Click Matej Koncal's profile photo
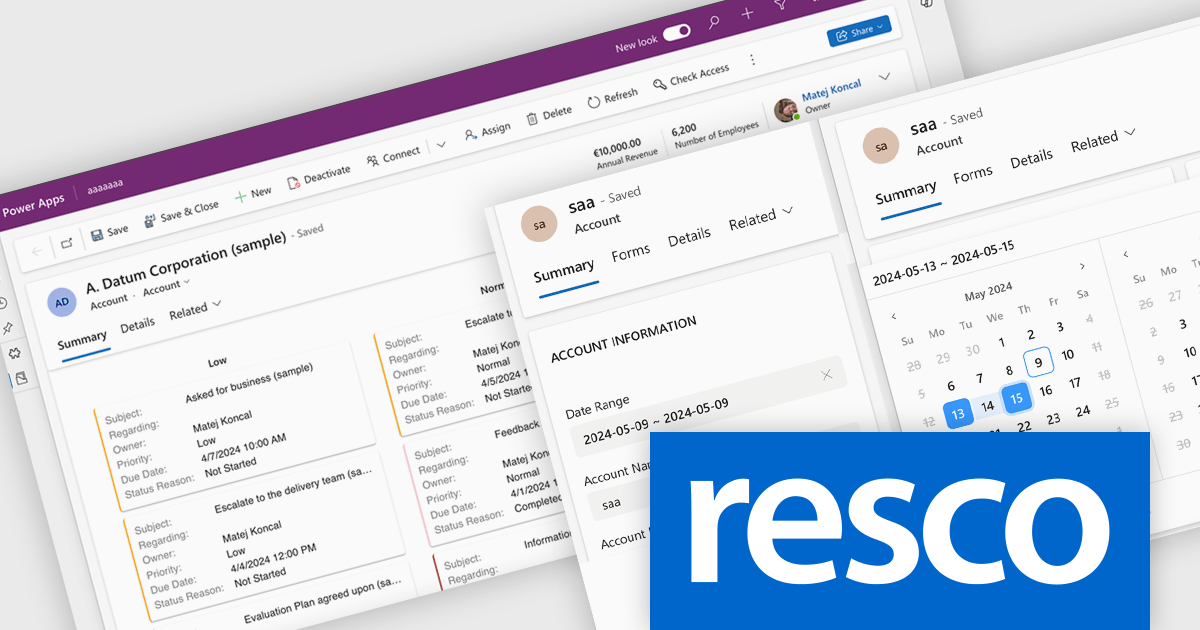The height and width of the screenshot is (630, 1200). [786, 111]
